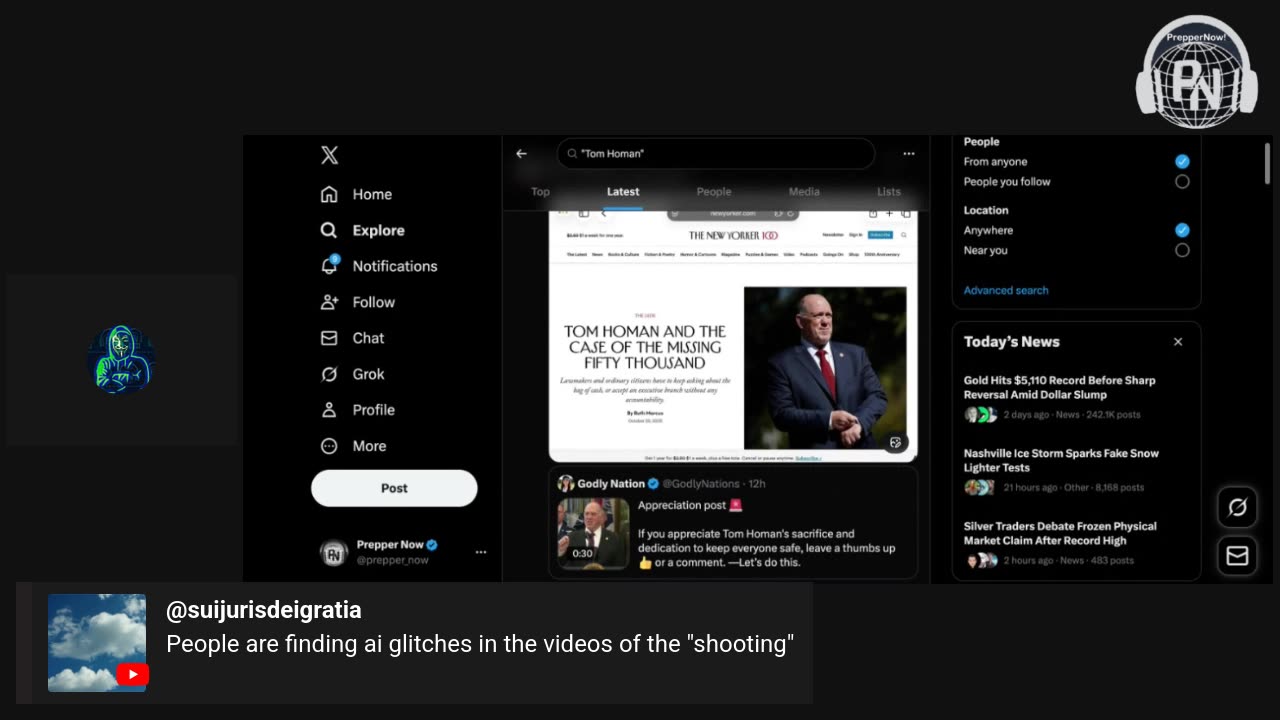The height and width of the screenshot is (720, 1280).
Task: Click the "Tom Homan" search field
Action: [716, 153]
